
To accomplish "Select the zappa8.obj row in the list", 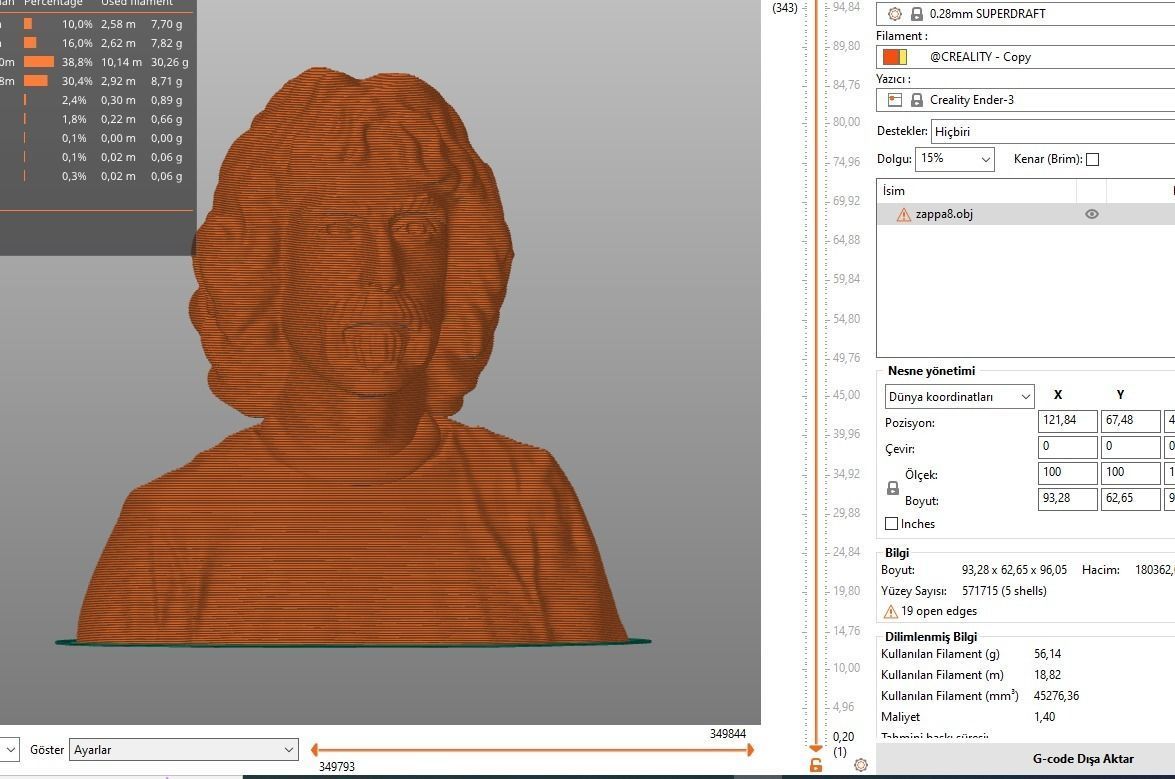I will (x=1026, y=214).
